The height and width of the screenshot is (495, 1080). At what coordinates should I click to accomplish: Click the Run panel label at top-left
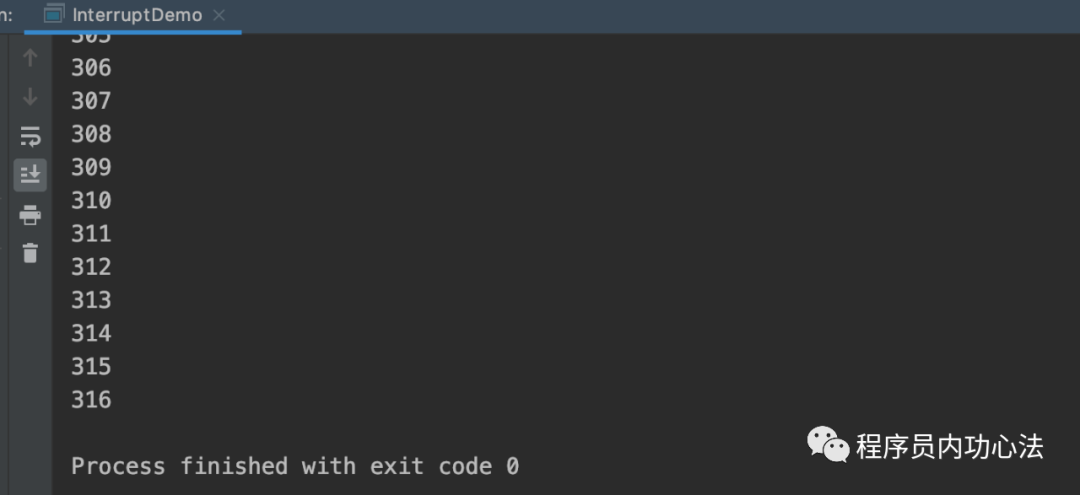pos(6,15)
